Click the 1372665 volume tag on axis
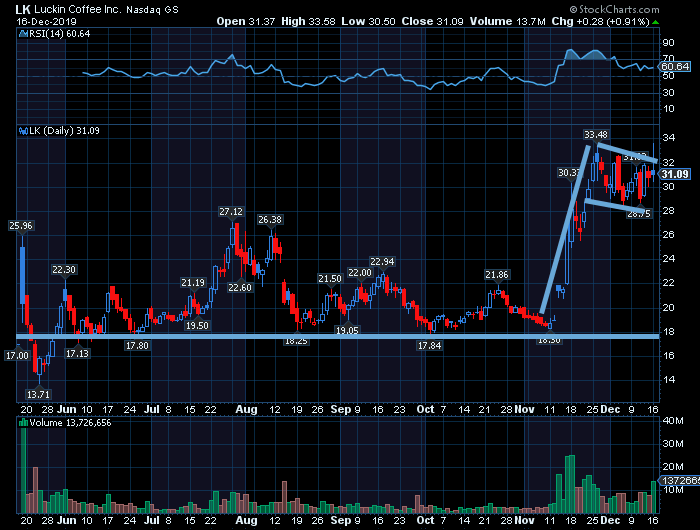 pos(680,480)
